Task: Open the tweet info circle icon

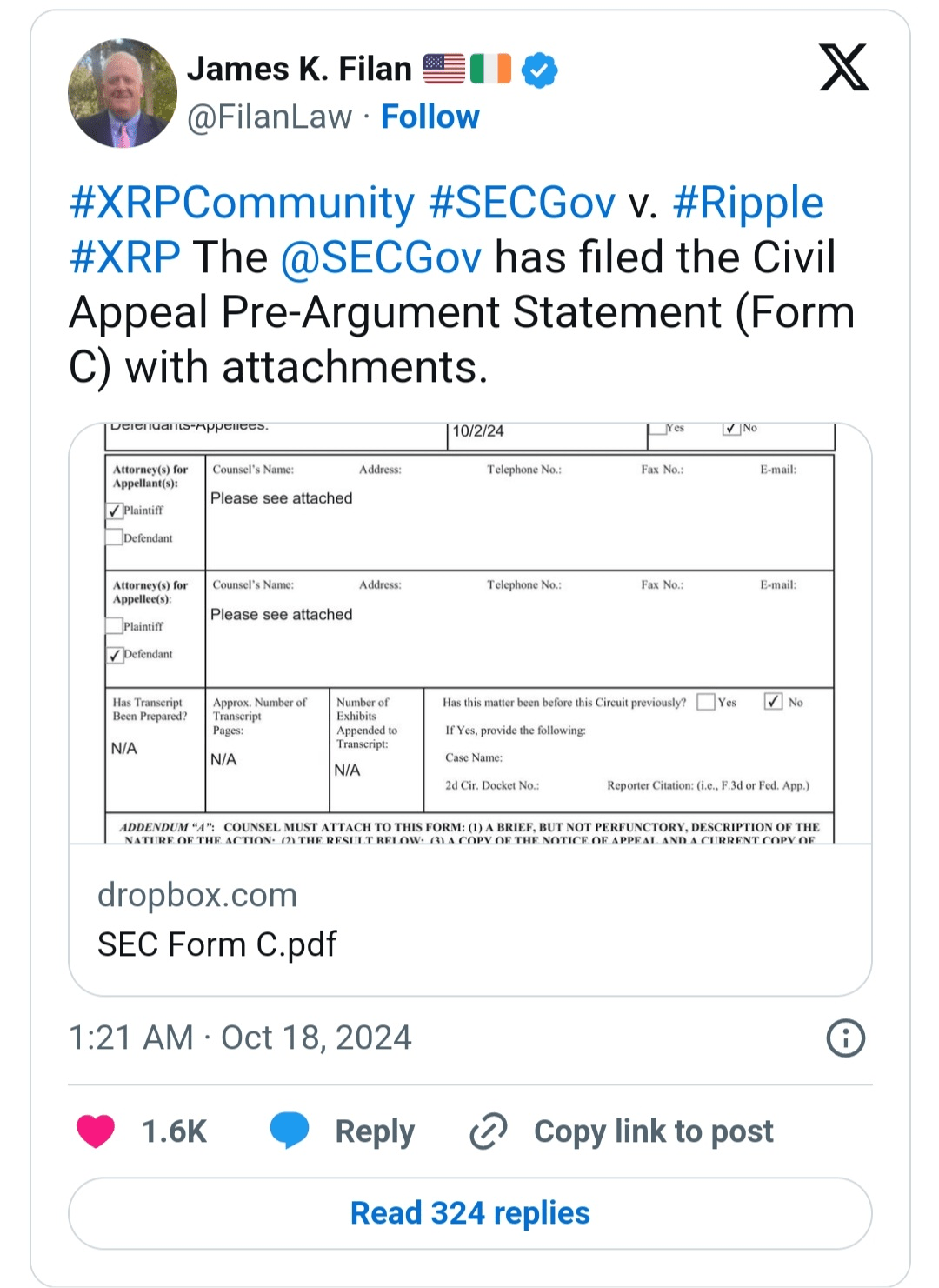Action: click(x=845, y=1038)
